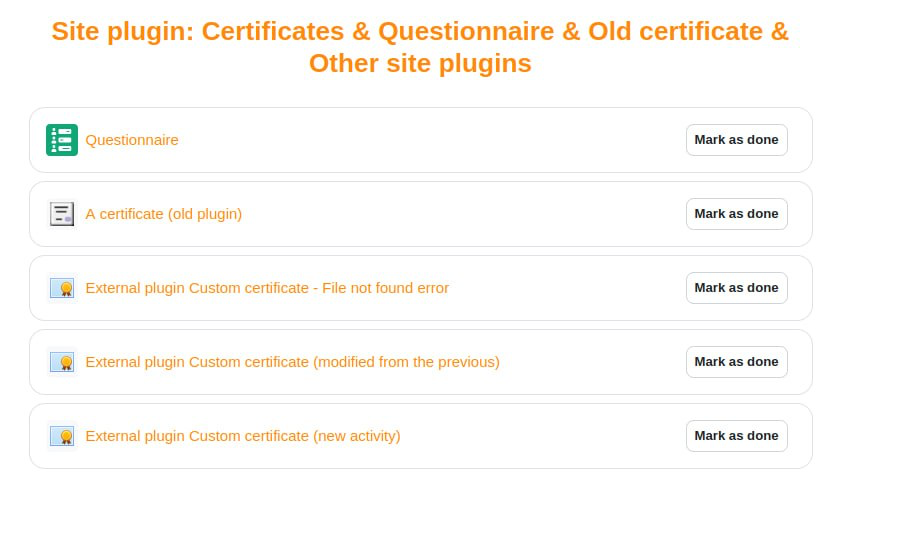Click the orange Site plugin section heading
Screen dimensions: 907x557
pos(420,47)
